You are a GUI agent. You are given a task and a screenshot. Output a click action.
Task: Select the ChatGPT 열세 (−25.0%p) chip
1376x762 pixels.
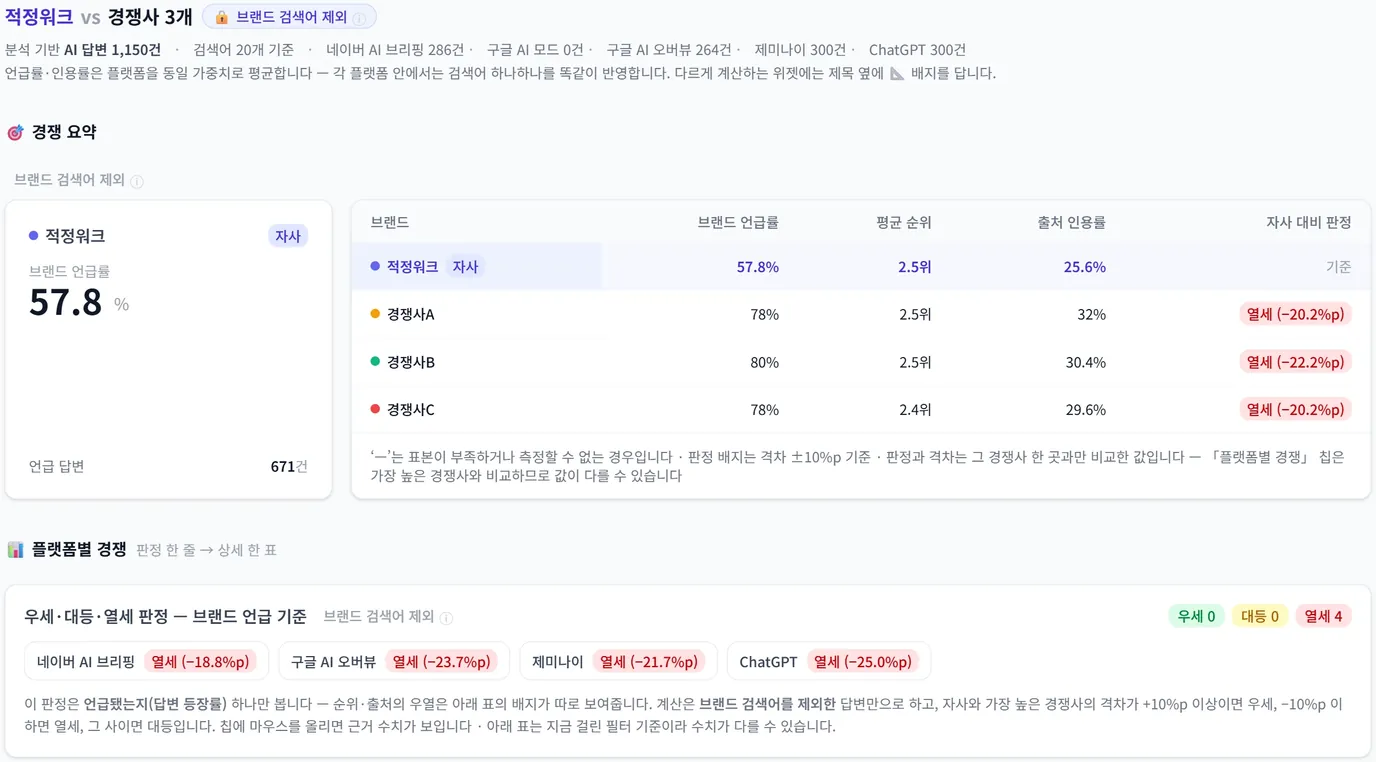[x=829, y=661]
